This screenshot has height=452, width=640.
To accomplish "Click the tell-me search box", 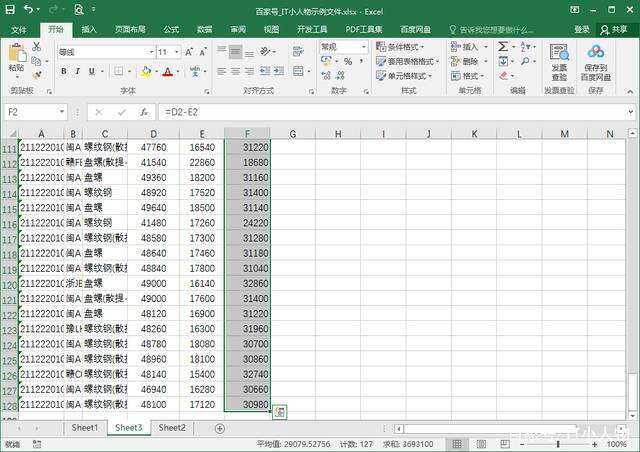I will [x=491, y=29].
